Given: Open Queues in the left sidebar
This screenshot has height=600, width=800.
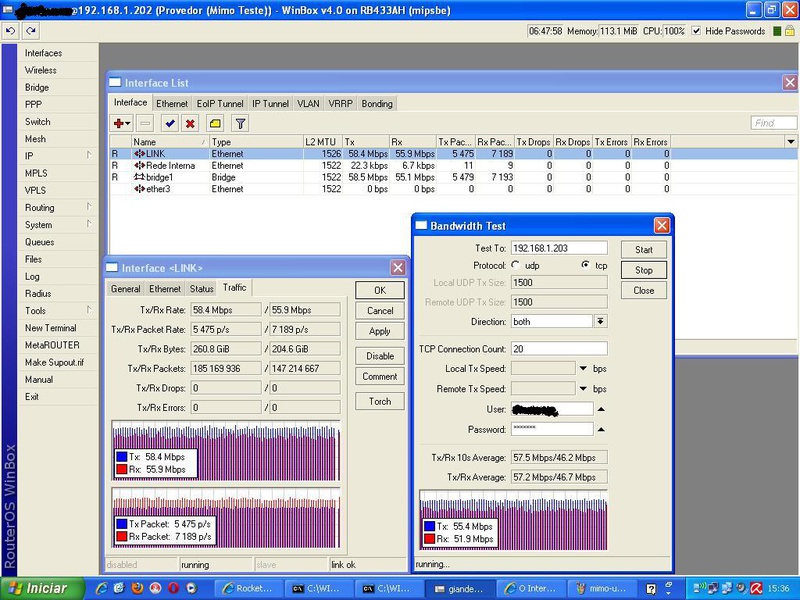Looking at the screenshot, I should [x=40, y=242].
